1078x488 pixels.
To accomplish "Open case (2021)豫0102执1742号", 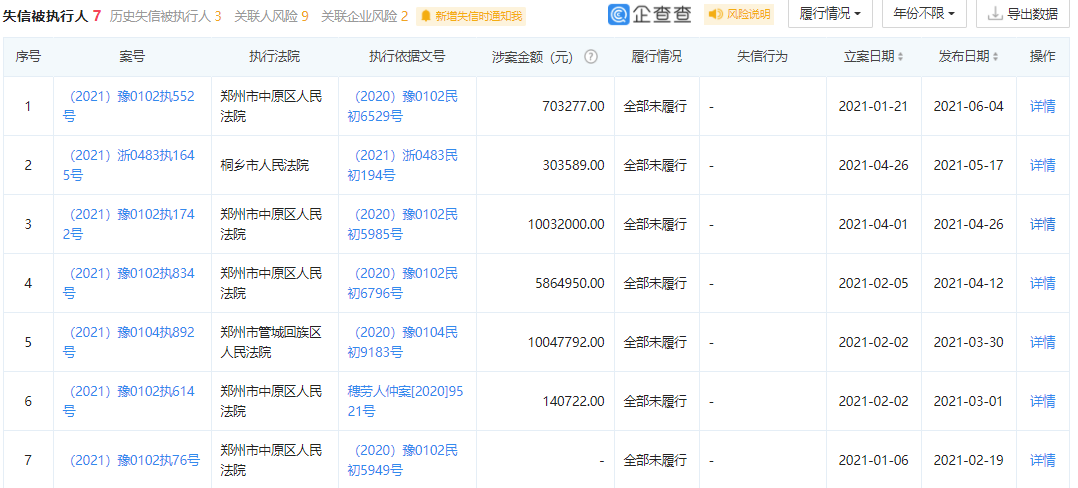I will click(x=129, y=225).
